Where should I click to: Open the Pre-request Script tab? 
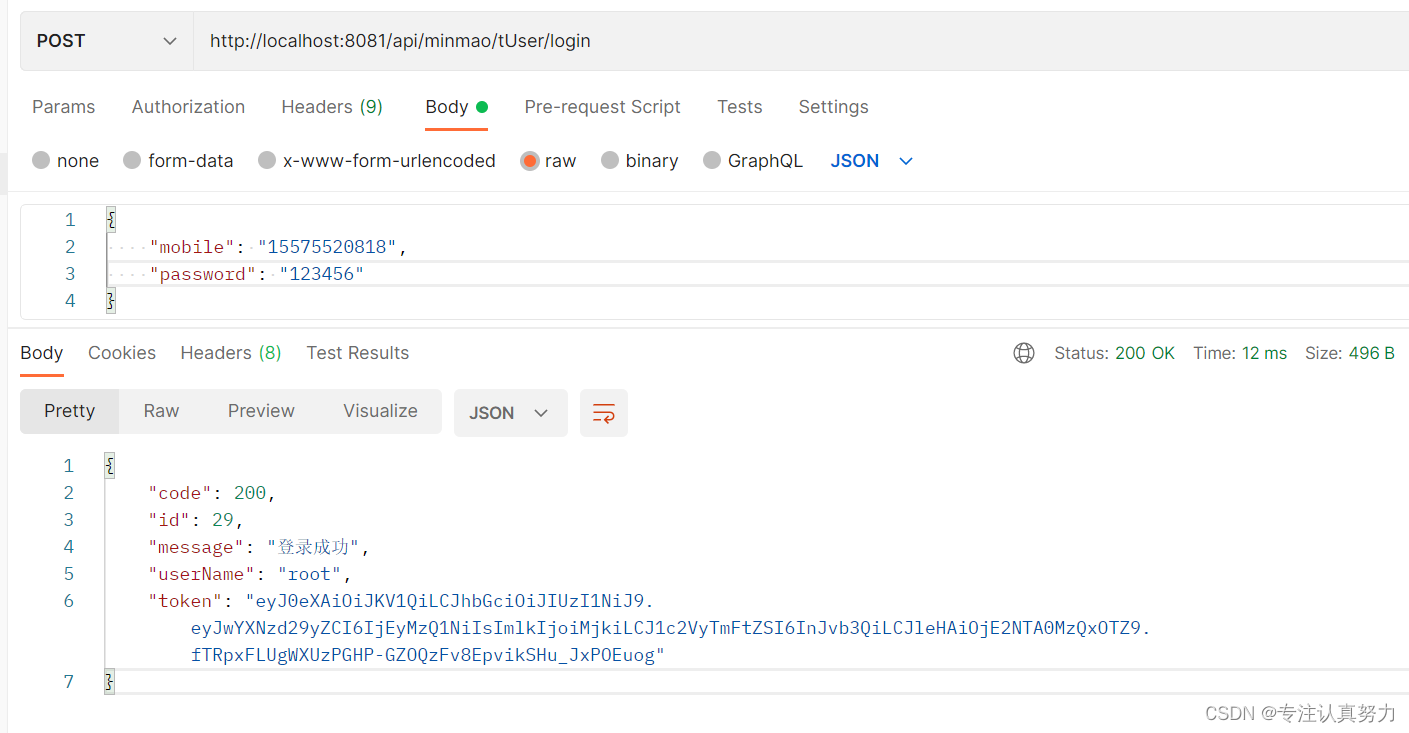tap(602, 107)
